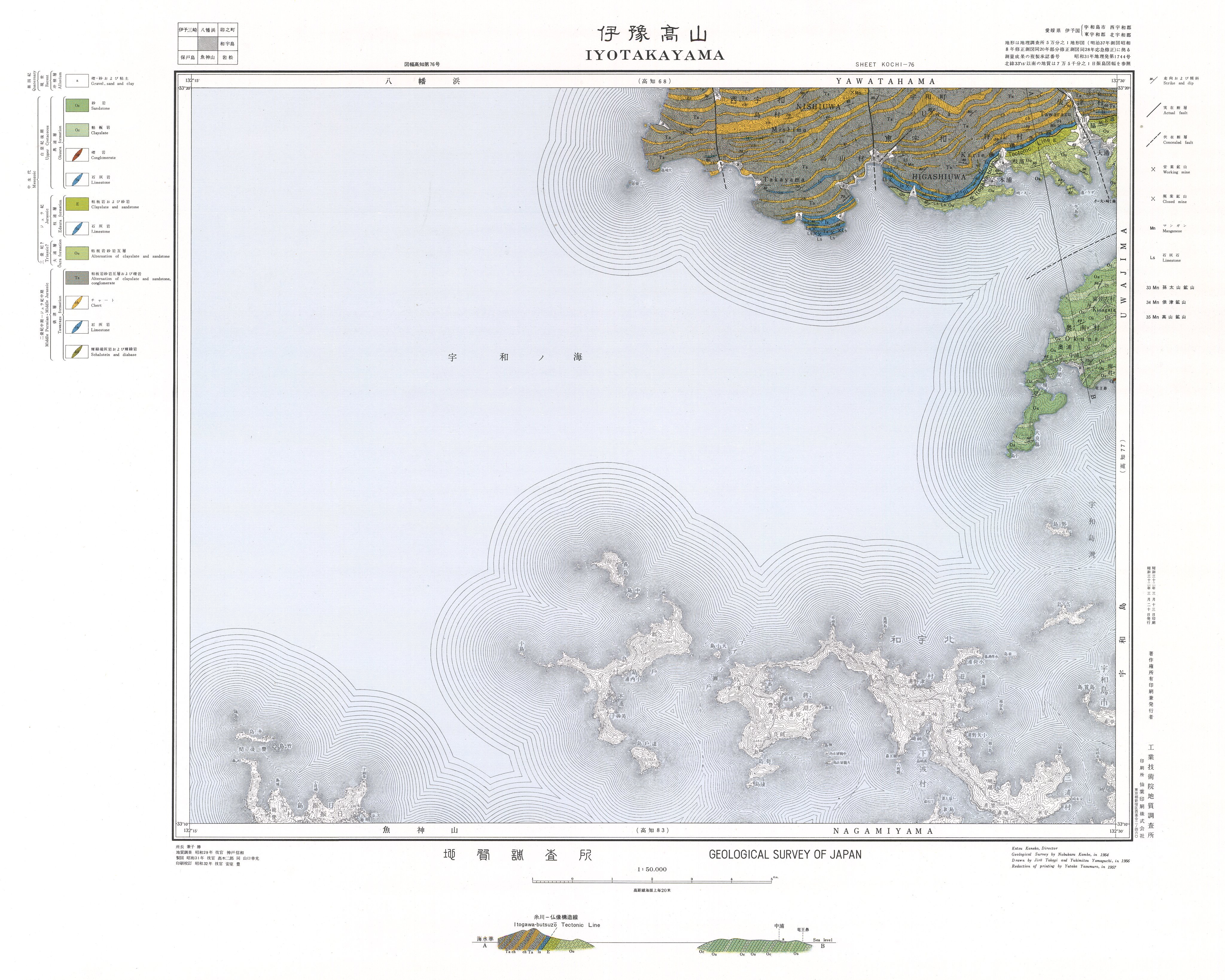The width and height of the screenshot is (1225, 980).
Task: Select the white Alluvium 'a' box
Action: 77,81
